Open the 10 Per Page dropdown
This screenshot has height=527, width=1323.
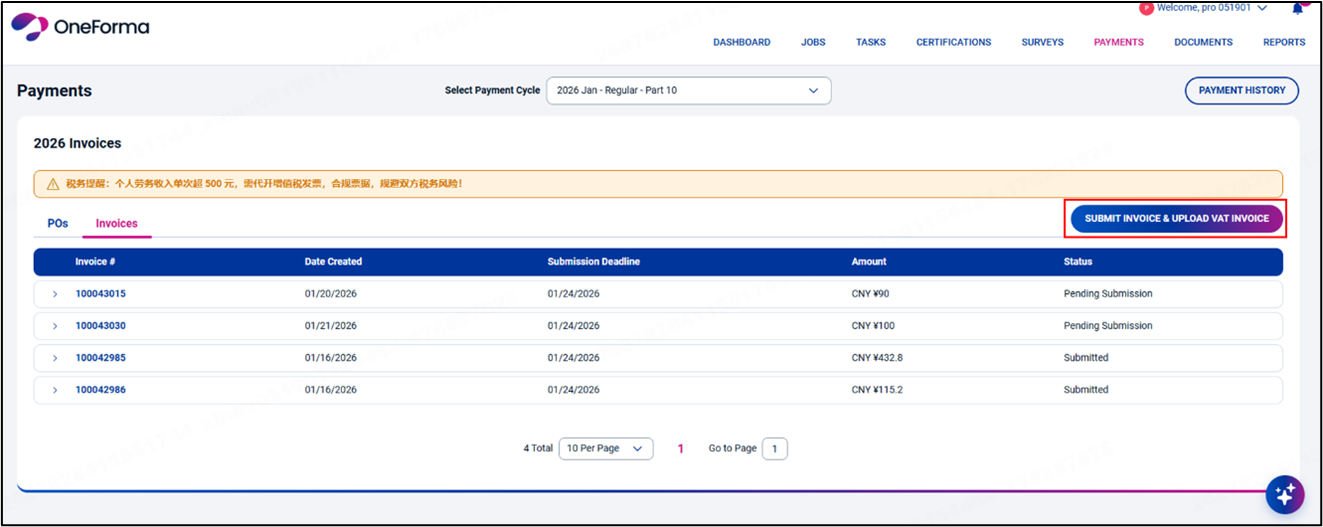605,449
